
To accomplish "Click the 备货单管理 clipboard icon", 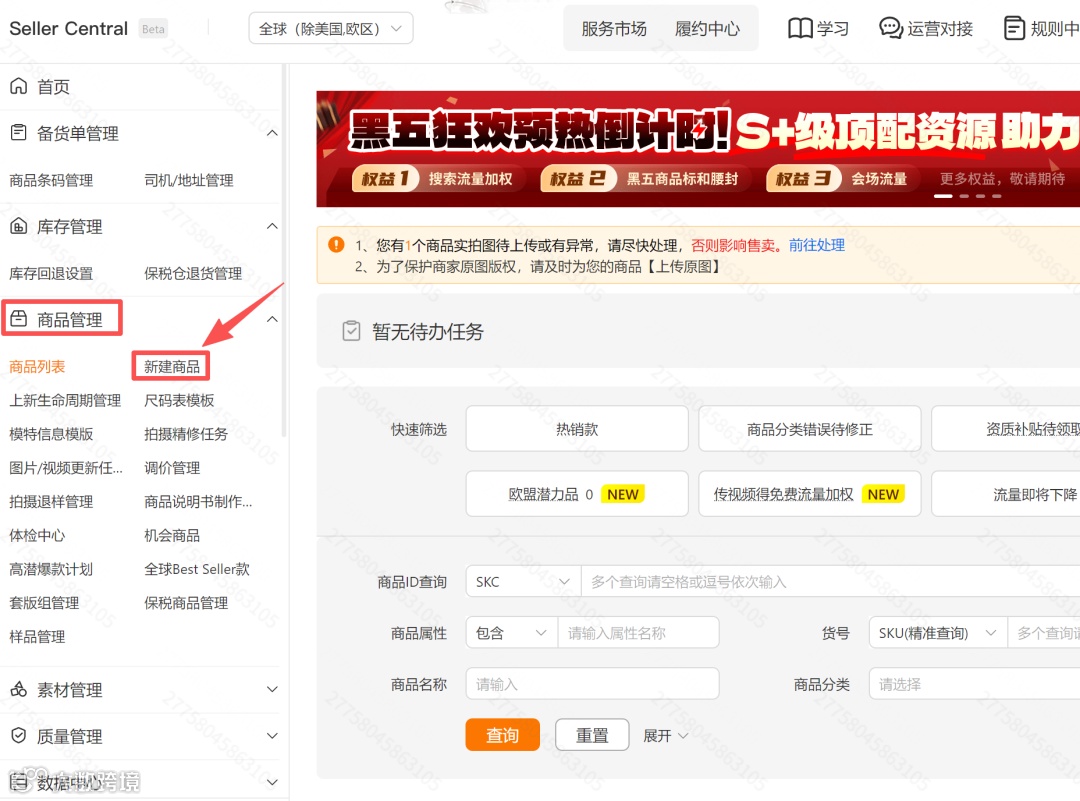I will pyautogui.click(x=19, y=132).
